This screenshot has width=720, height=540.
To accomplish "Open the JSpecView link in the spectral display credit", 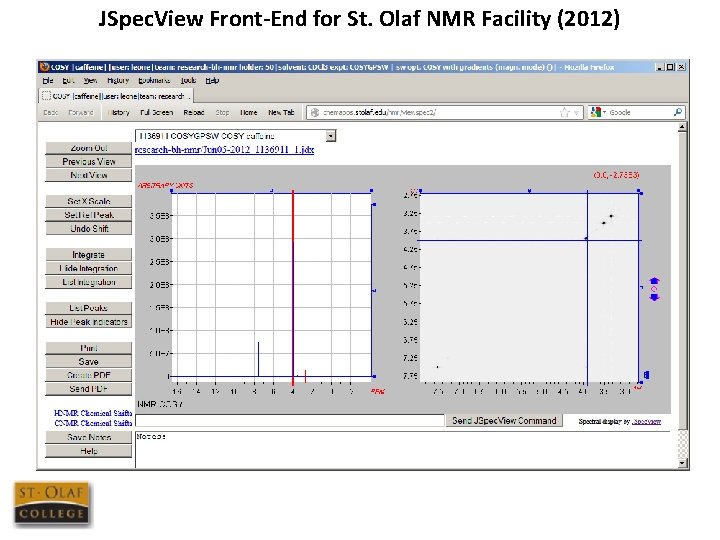I will (x=646, y=422).
